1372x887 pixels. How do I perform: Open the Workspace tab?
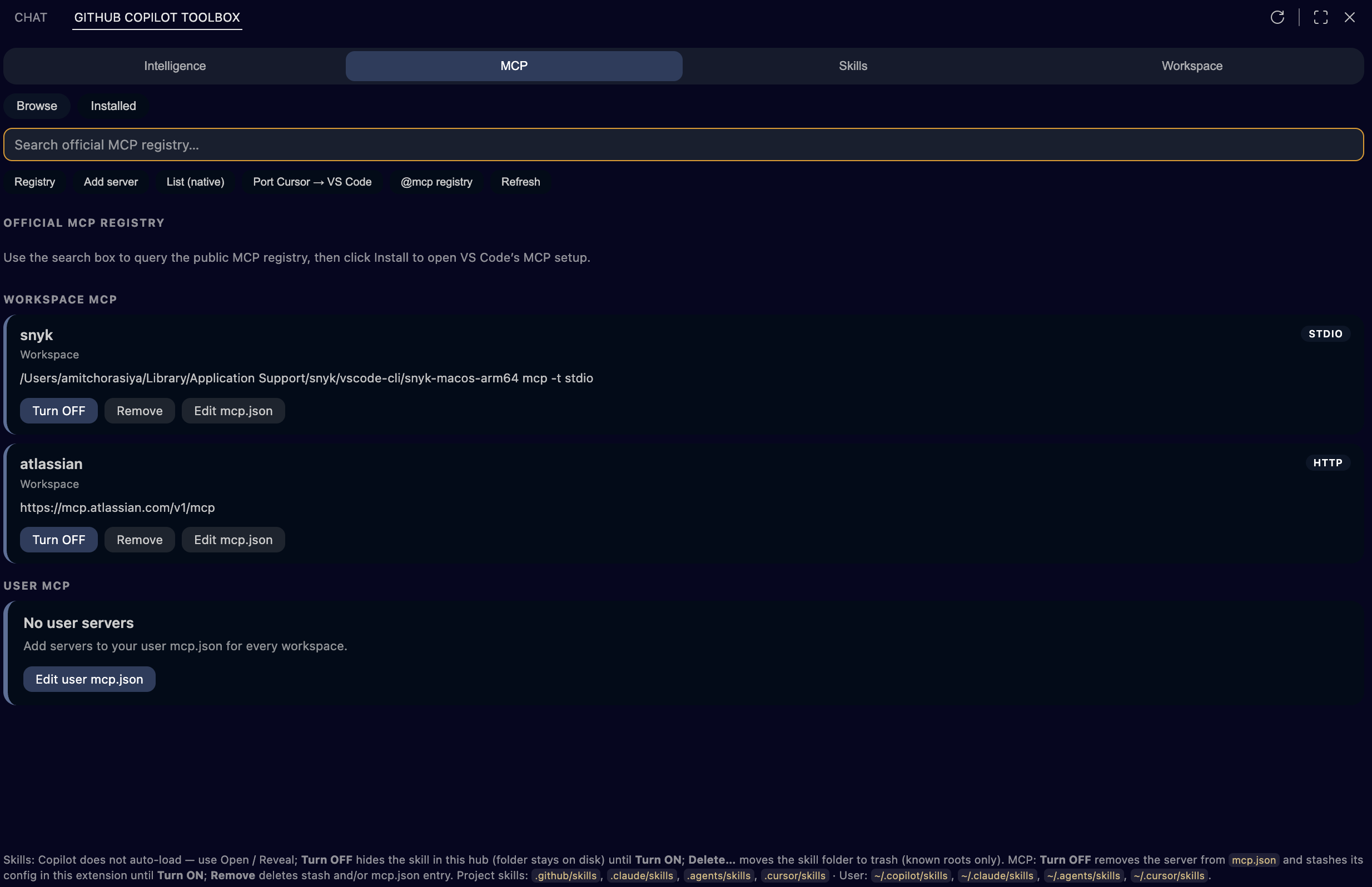1191,66
